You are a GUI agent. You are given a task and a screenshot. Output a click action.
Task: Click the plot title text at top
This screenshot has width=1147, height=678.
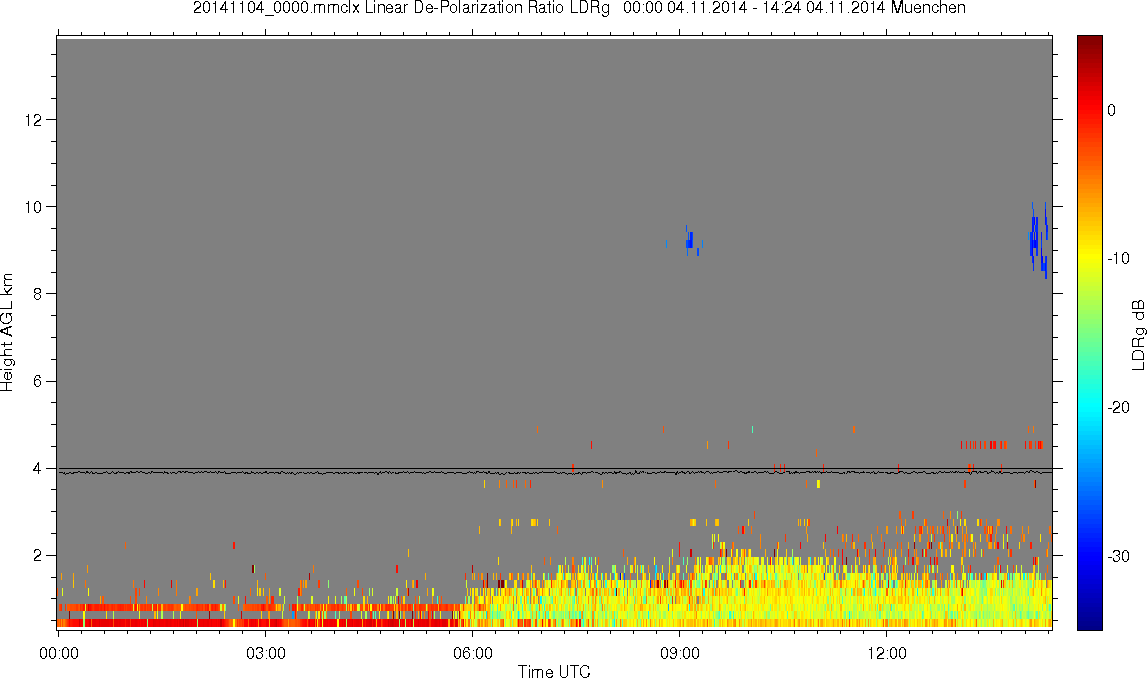[579, 8]
